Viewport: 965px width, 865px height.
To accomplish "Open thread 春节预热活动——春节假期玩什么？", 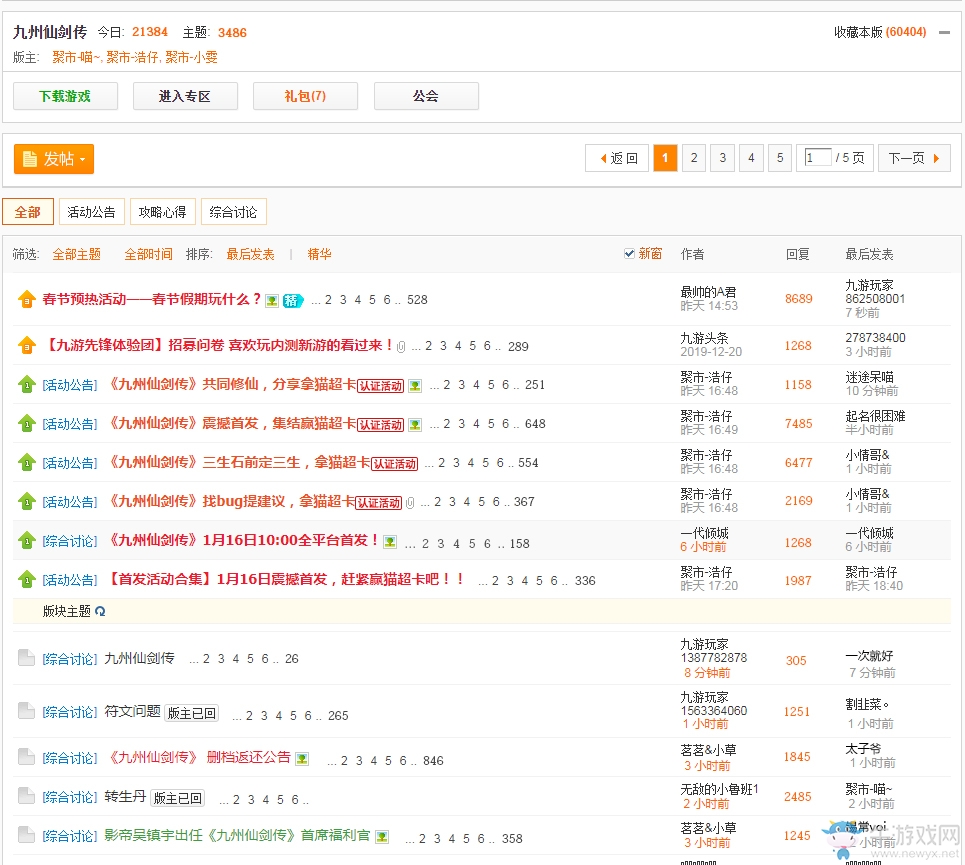I will tap(152, 300).
